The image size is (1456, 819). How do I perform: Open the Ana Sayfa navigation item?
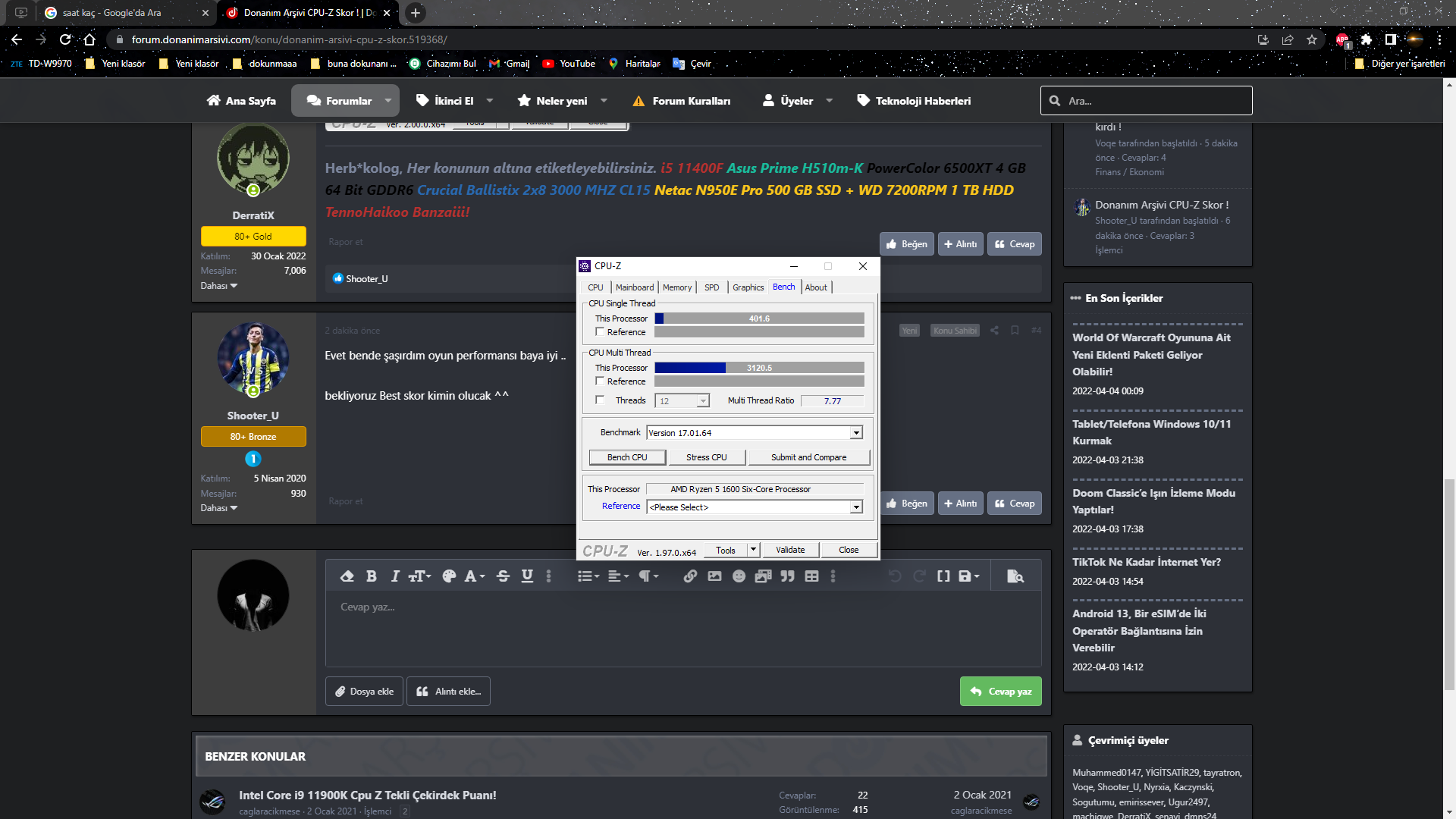point(241,101)
